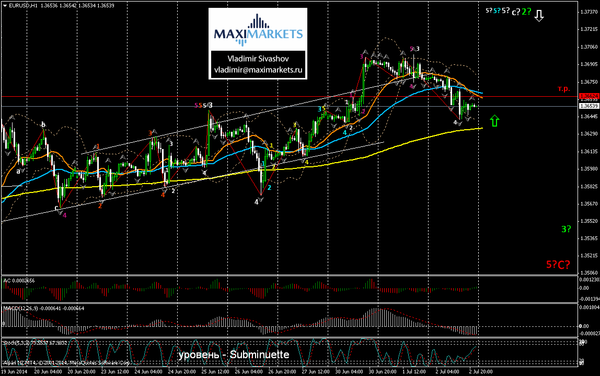The width and height of the screenshot is (600, 376).
Task: Click the уровень - Subminuette caption text
Action: point(234,355)
